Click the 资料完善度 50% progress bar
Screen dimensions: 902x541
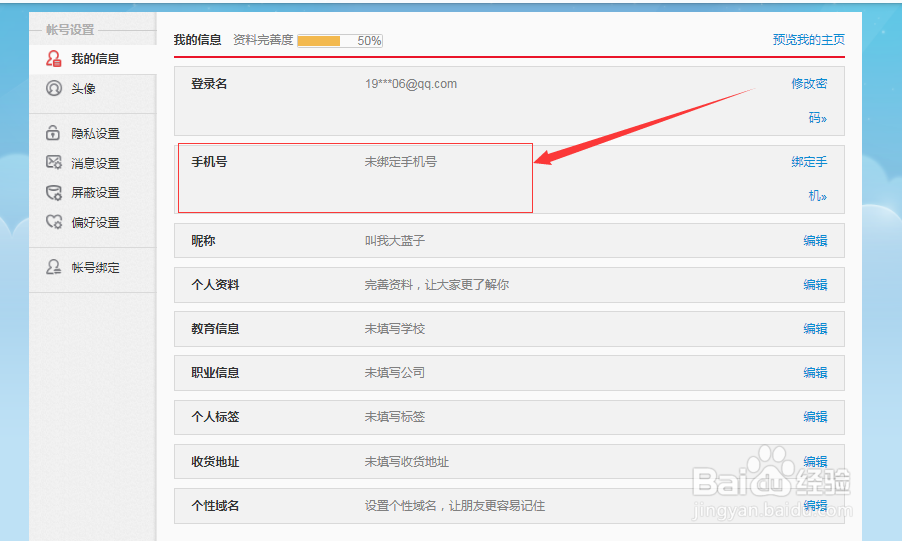click(x=340, y=41)
